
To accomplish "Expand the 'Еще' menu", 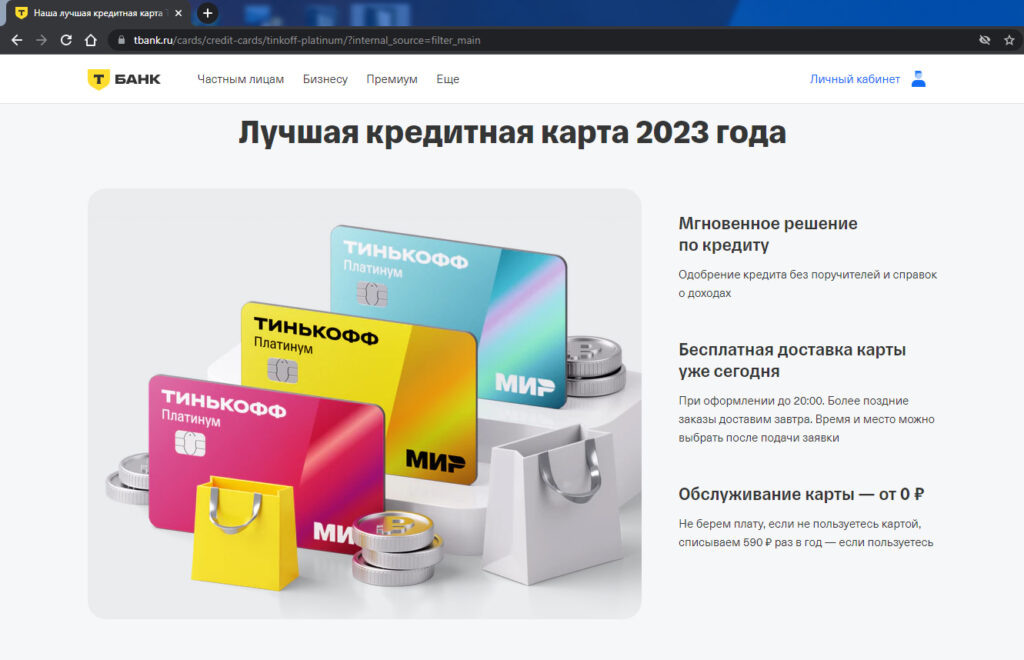I will (447, 79).
